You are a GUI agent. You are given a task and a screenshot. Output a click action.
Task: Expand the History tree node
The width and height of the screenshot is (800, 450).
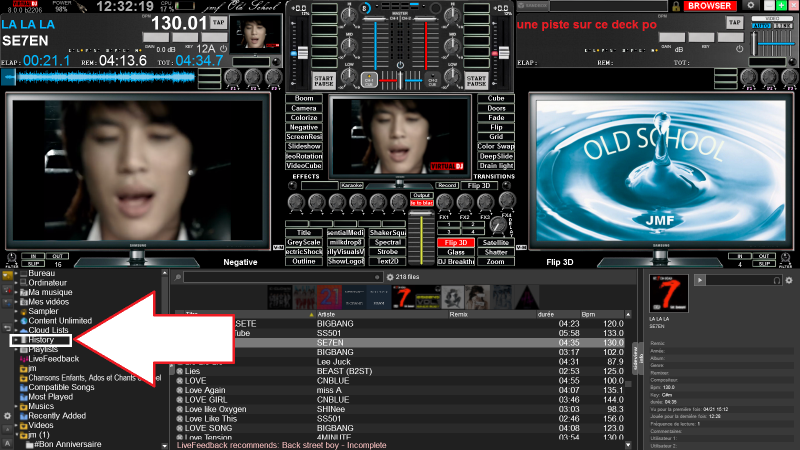coord(16,340)
